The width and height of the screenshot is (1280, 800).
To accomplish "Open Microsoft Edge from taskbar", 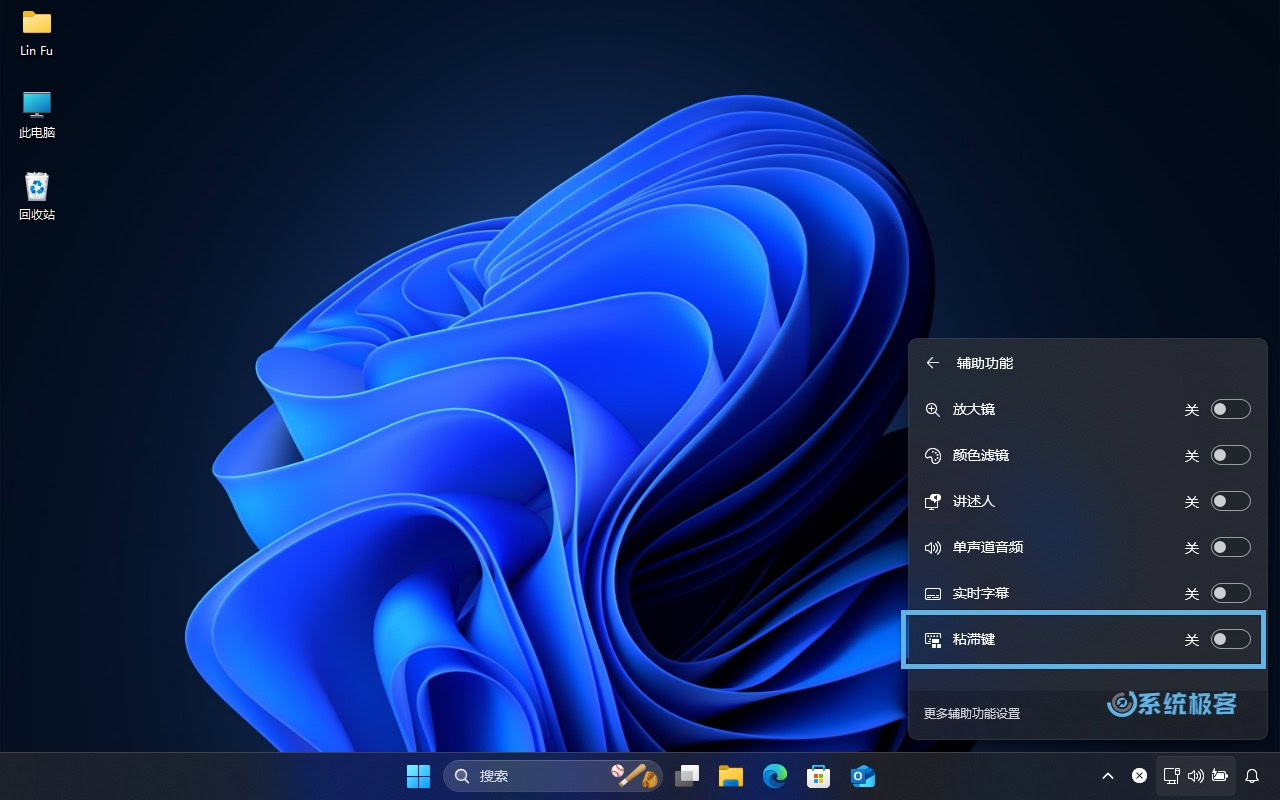I will point(775,776).
